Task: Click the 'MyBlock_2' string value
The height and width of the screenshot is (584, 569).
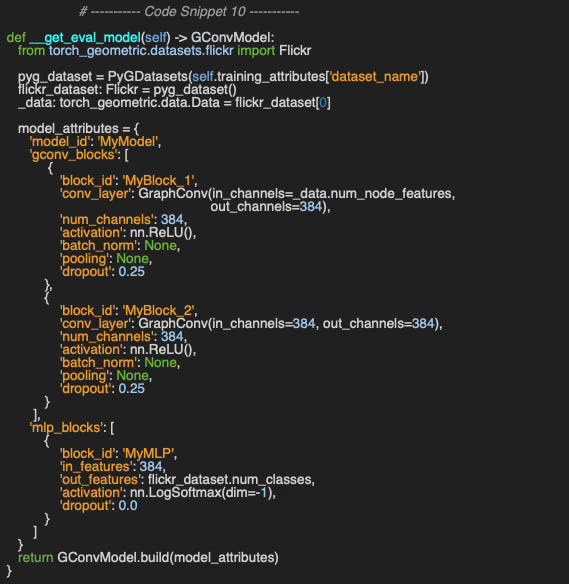Action: pos(159,311)
